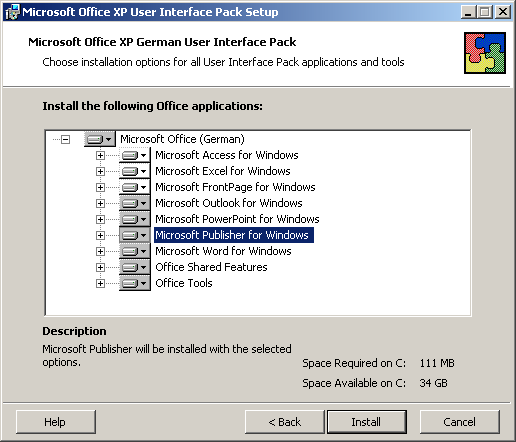Expand the Microsoft Access for Windows node

coord(100,155)
